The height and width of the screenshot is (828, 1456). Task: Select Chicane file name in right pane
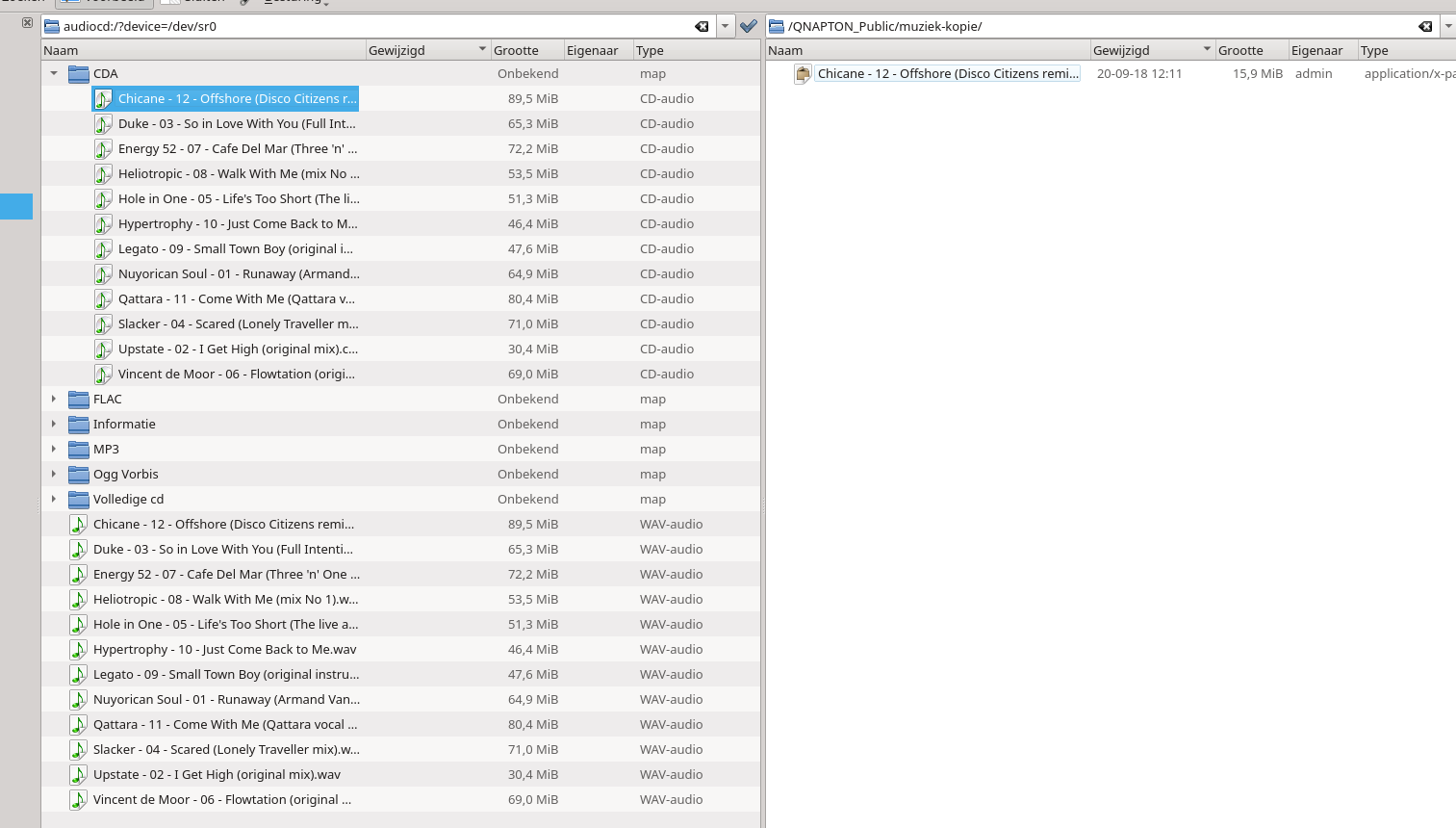[948, 73]
